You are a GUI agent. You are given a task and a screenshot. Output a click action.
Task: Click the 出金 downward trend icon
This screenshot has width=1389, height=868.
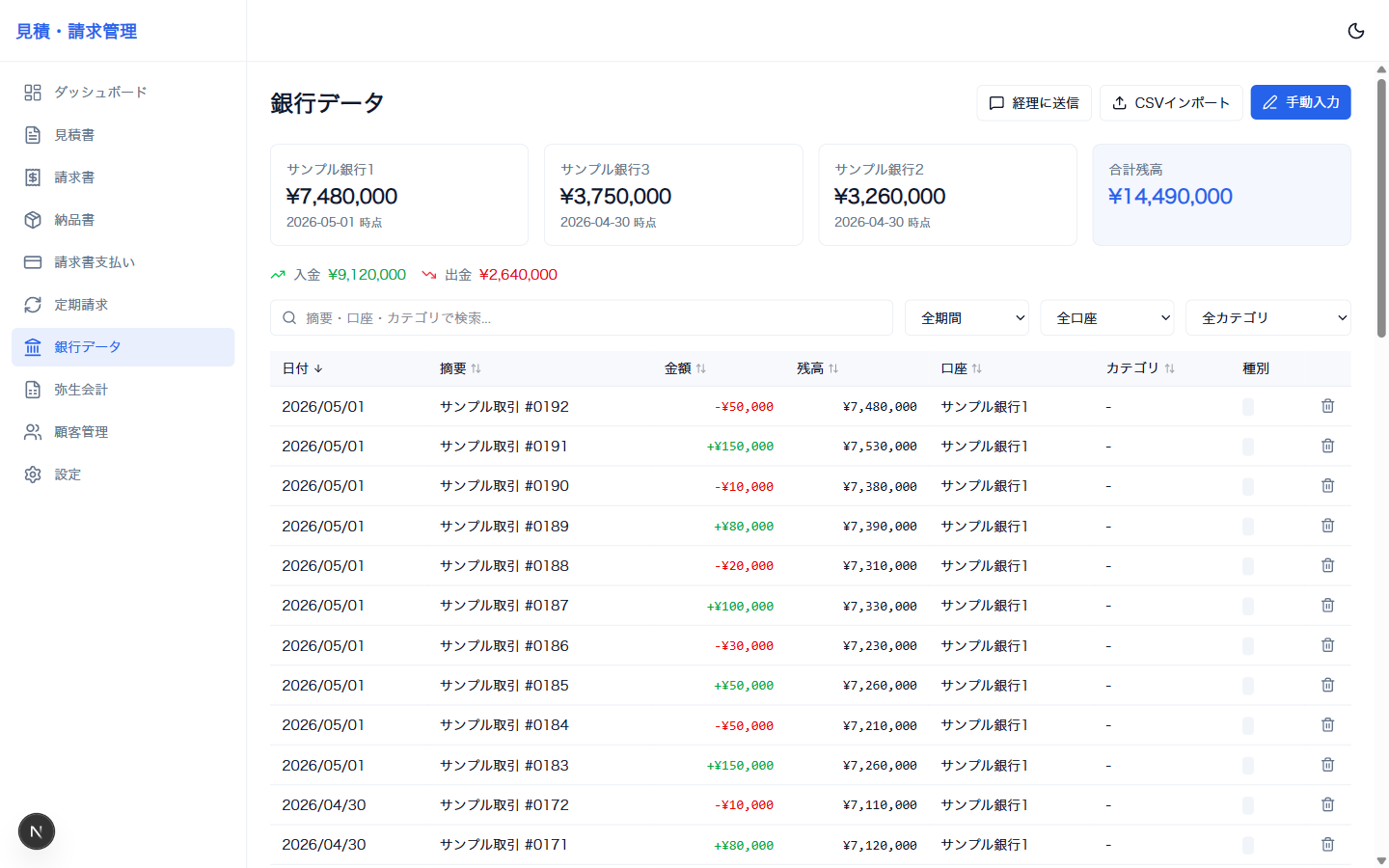(429, 275)
